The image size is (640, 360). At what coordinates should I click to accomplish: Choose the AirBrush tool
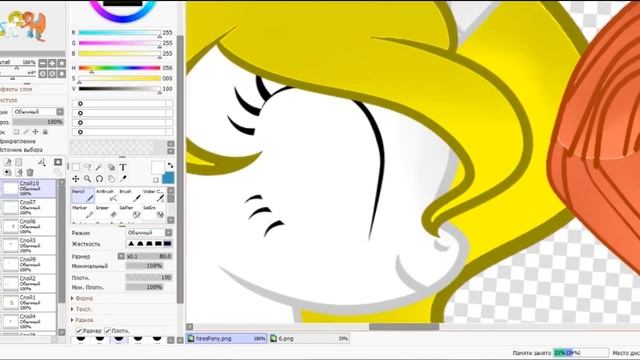(107, 195)
